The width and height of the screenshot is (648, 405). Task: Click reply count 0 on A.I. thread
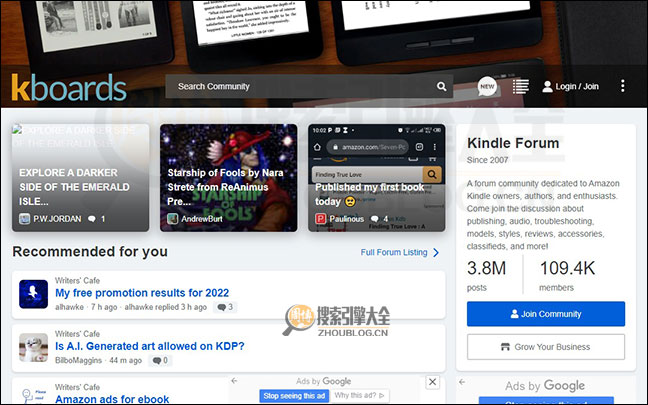[x=160, y=360]
